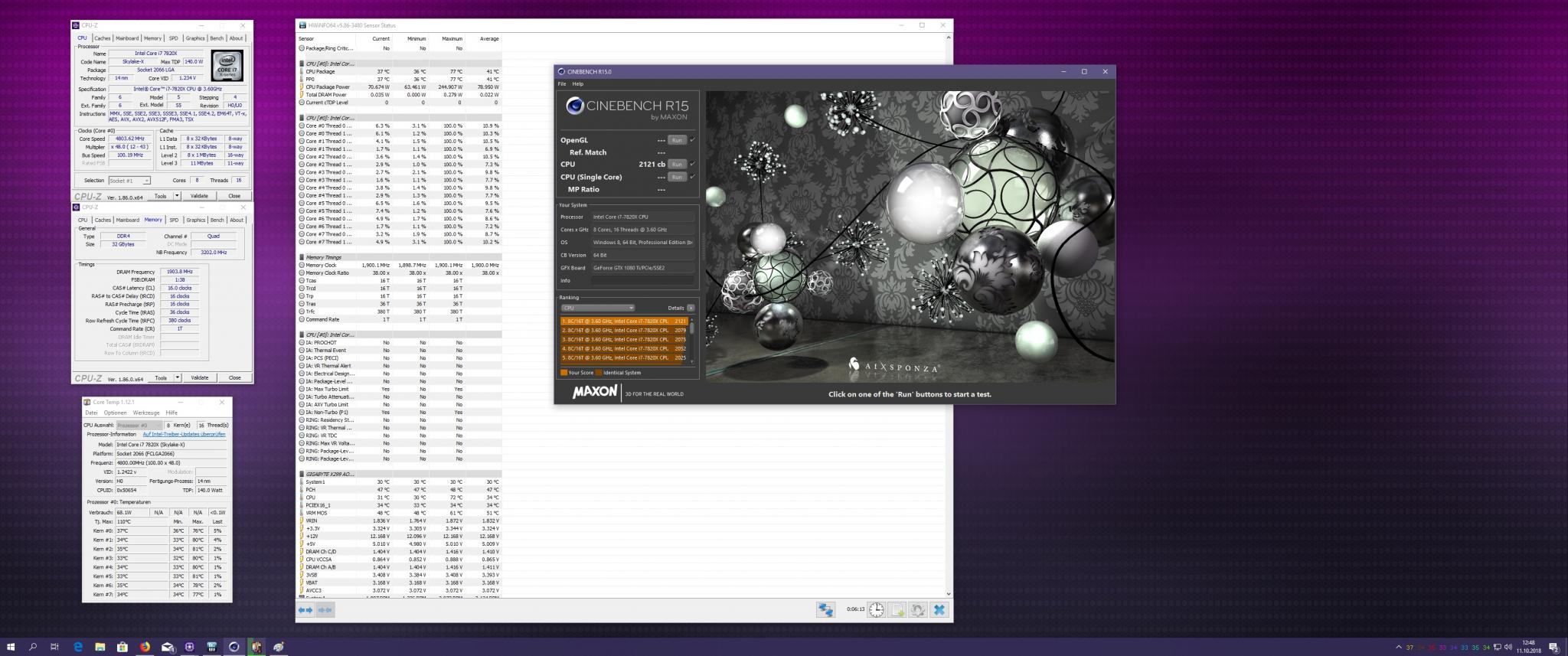Open Microsoft Store from taskbar
The width and height of the screenshot is (1568, 656).
pyautogui.click(x=122, y=647)
